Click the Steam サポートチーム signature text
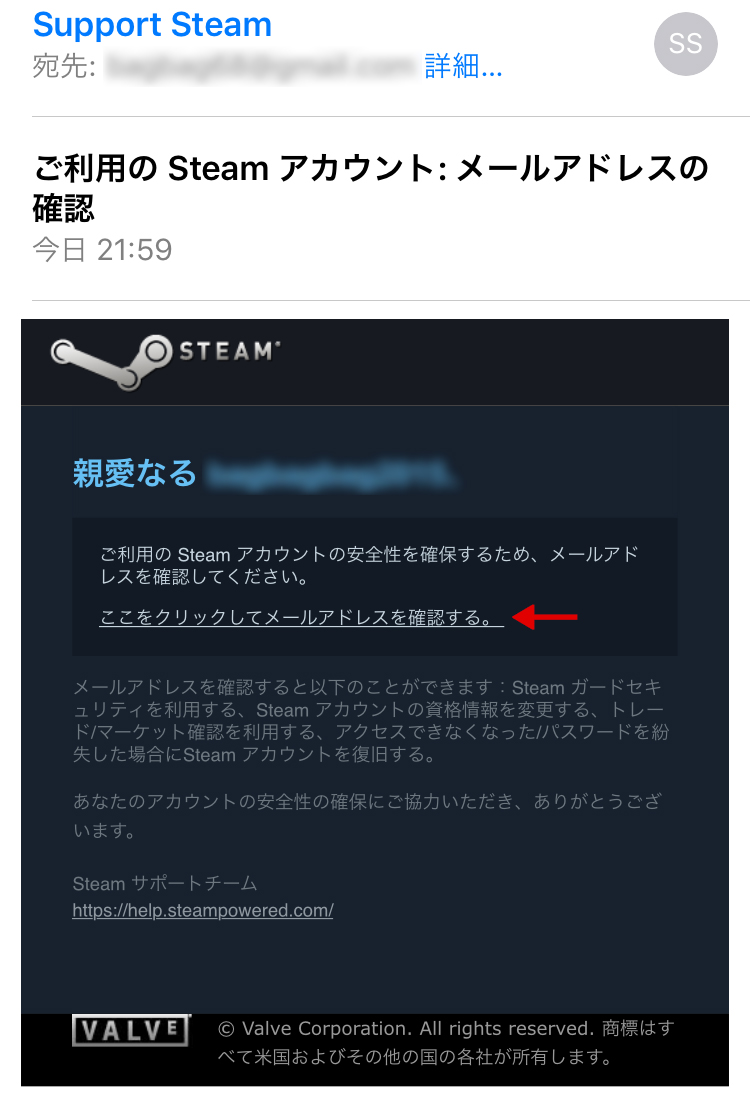 [164, 883]
